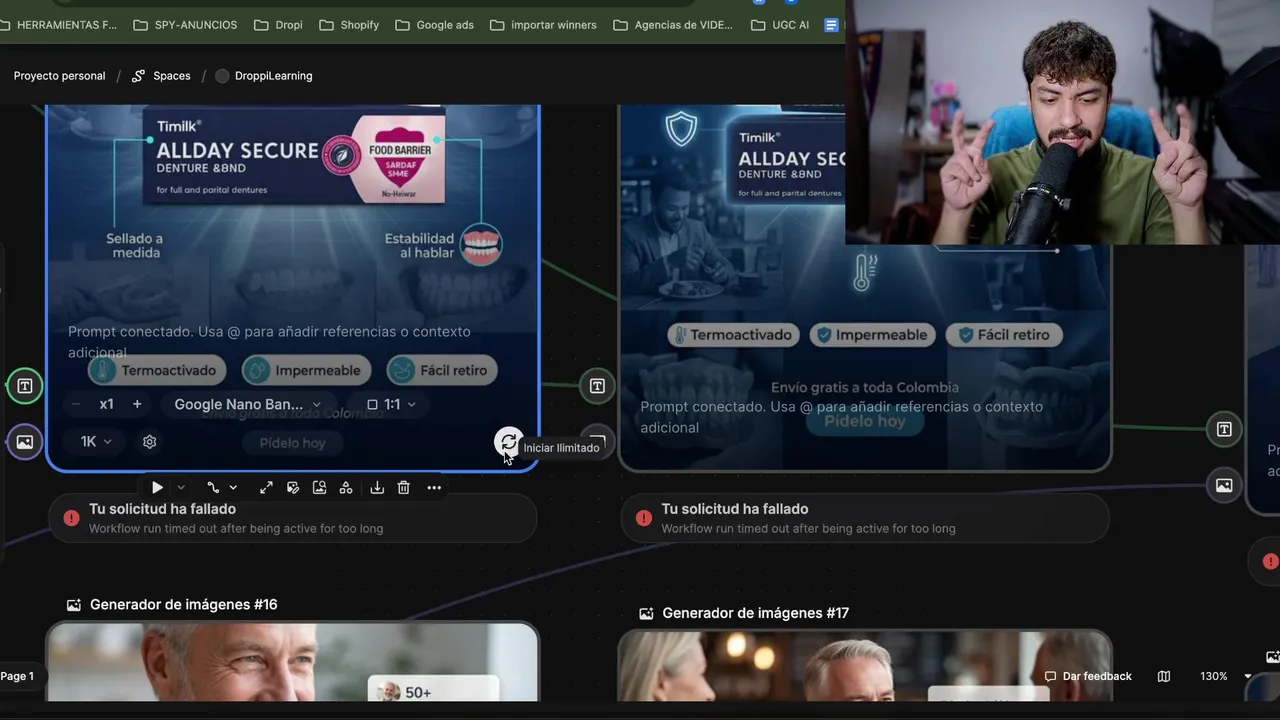The height and width of the screenshot is (720, 1280).
Task: Delete the selected node with trash icon
Action: (404, 488)
